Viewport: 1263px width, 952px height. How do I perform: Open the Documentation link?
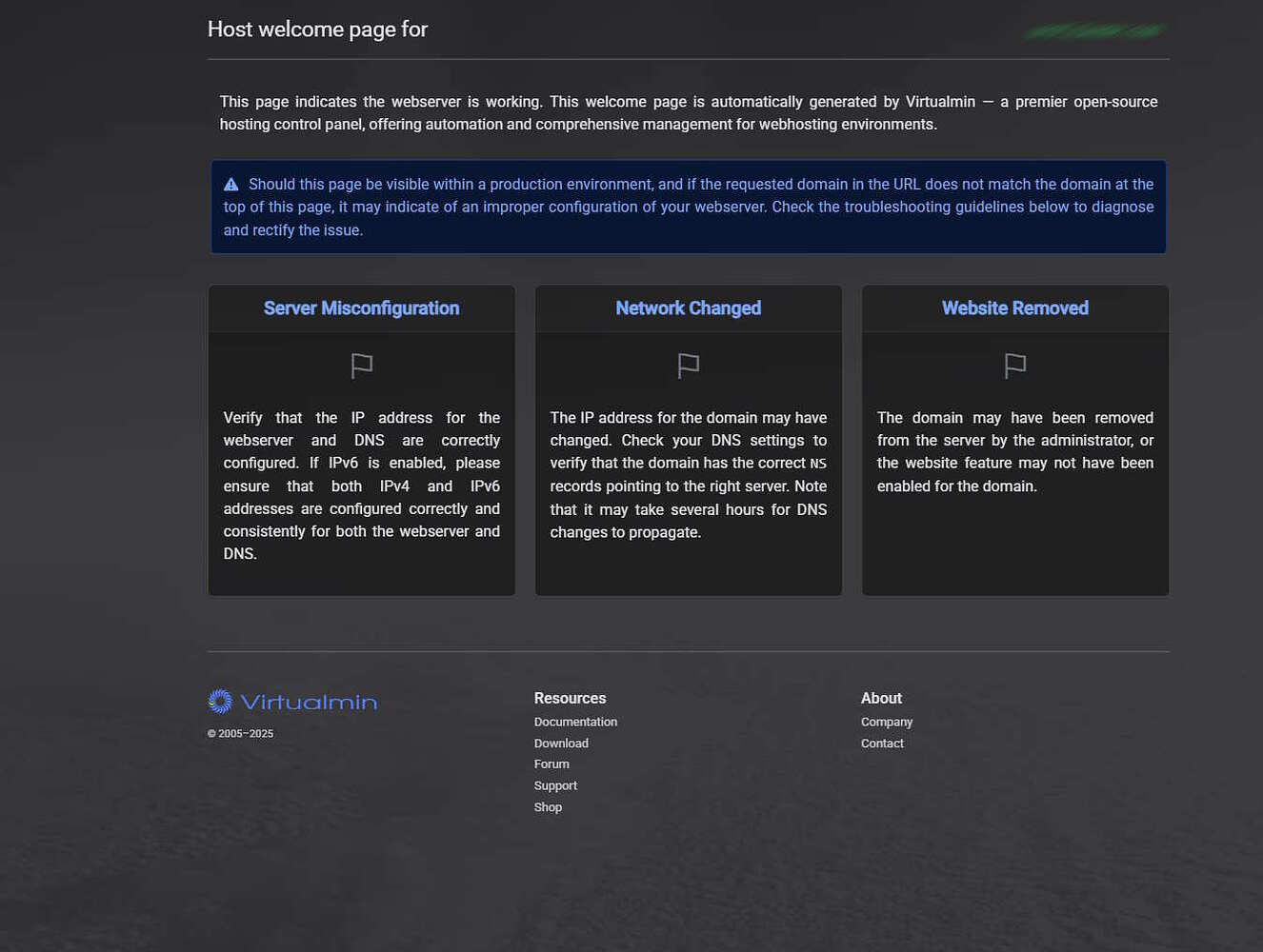click(575, 722)
